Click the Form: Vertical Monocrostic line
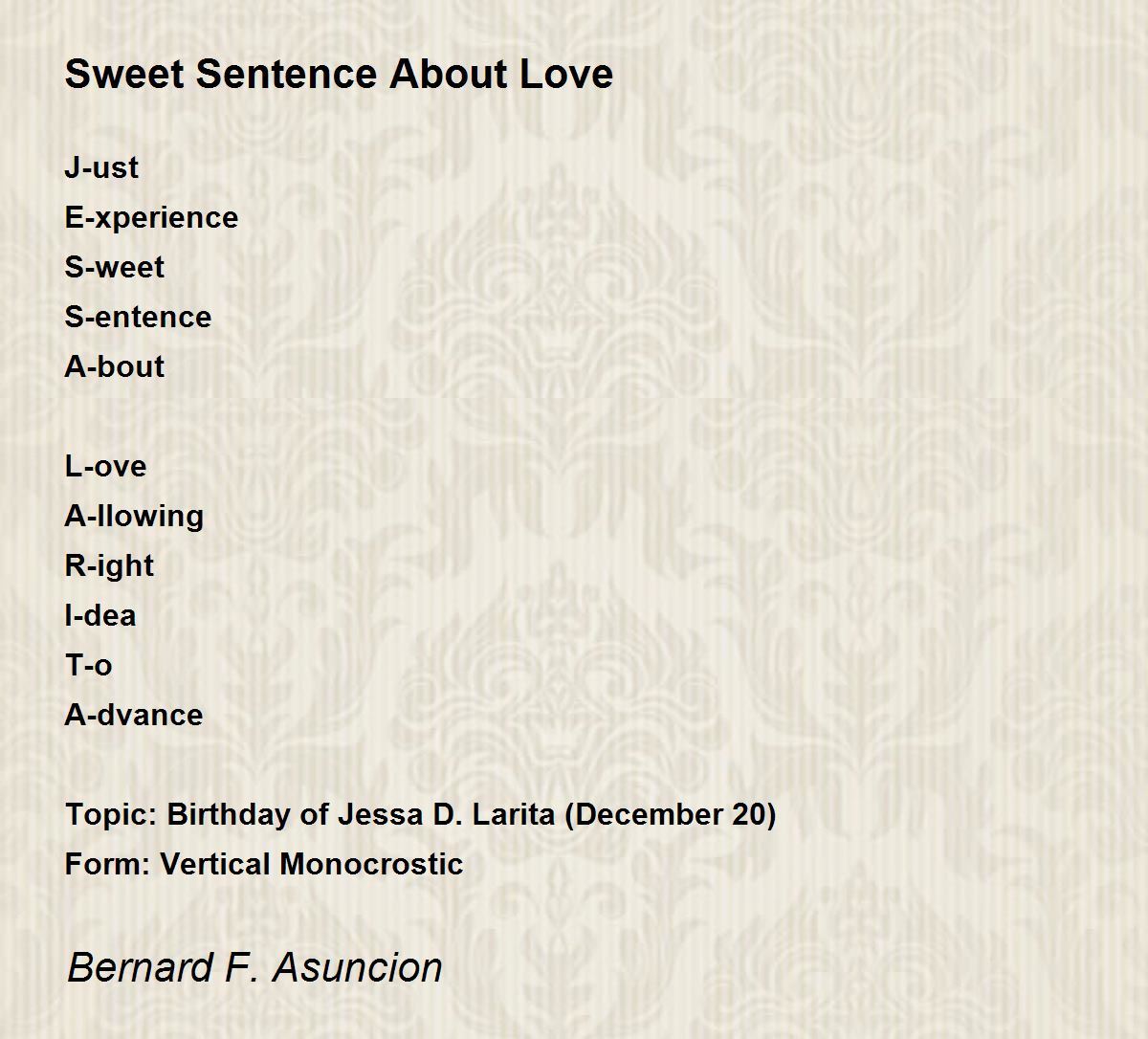The width and height of the screenshot is (1148, 1039). 264,864
